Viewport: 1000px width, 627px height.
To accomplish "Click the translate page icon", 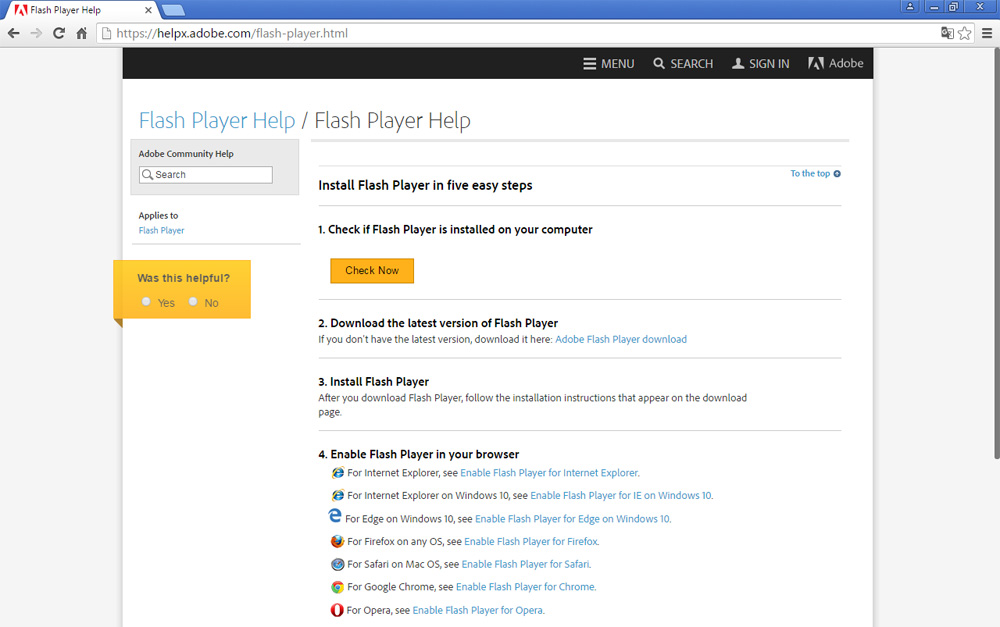I will 947,33.
